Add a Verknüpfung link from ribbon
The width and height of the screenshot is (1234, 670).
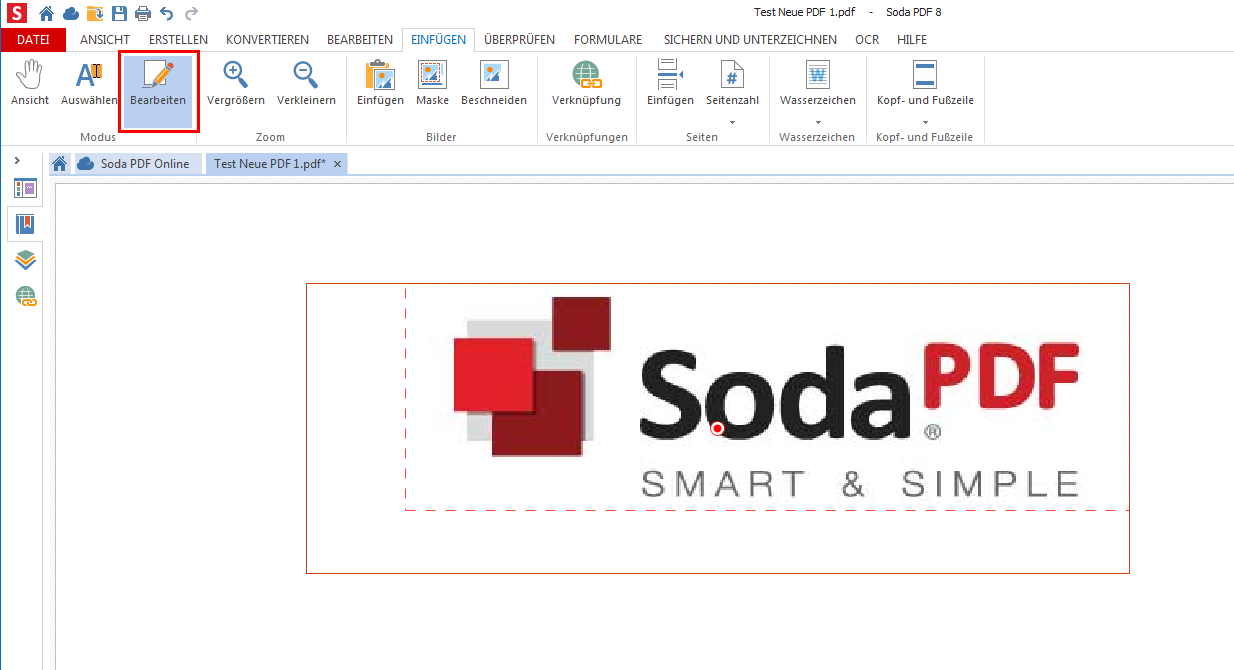(x=586, y=84)
